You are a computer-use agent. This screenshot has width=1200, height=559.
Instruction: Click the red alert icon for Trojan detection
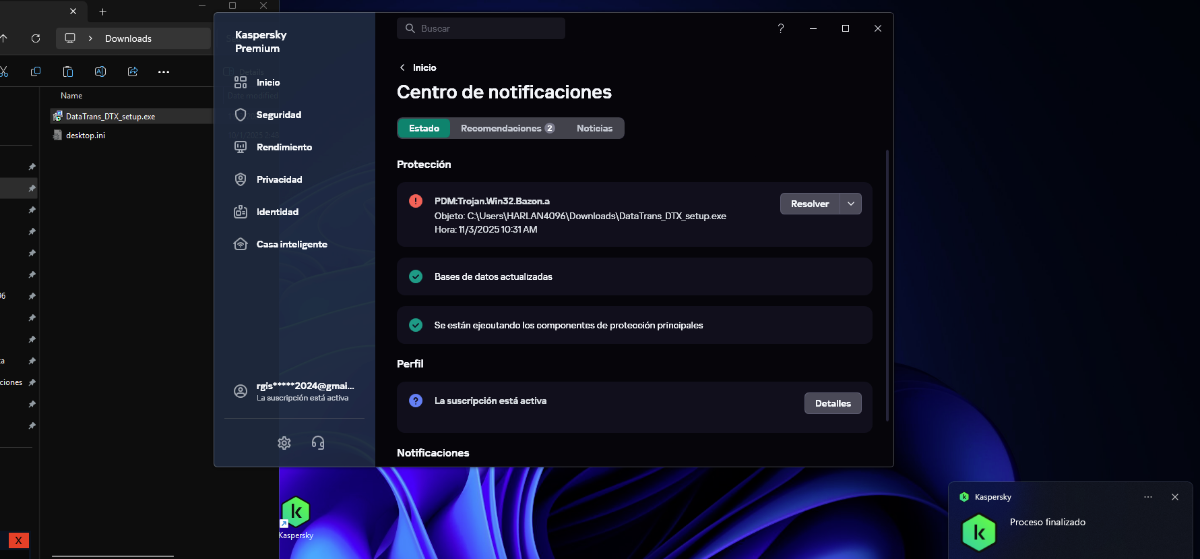coord(416,200)
